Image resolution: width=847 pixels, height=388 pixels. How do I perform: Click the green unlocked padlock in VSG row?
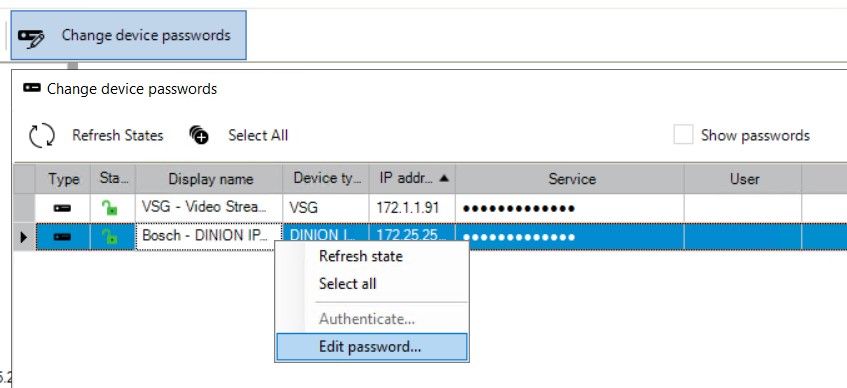110,208
